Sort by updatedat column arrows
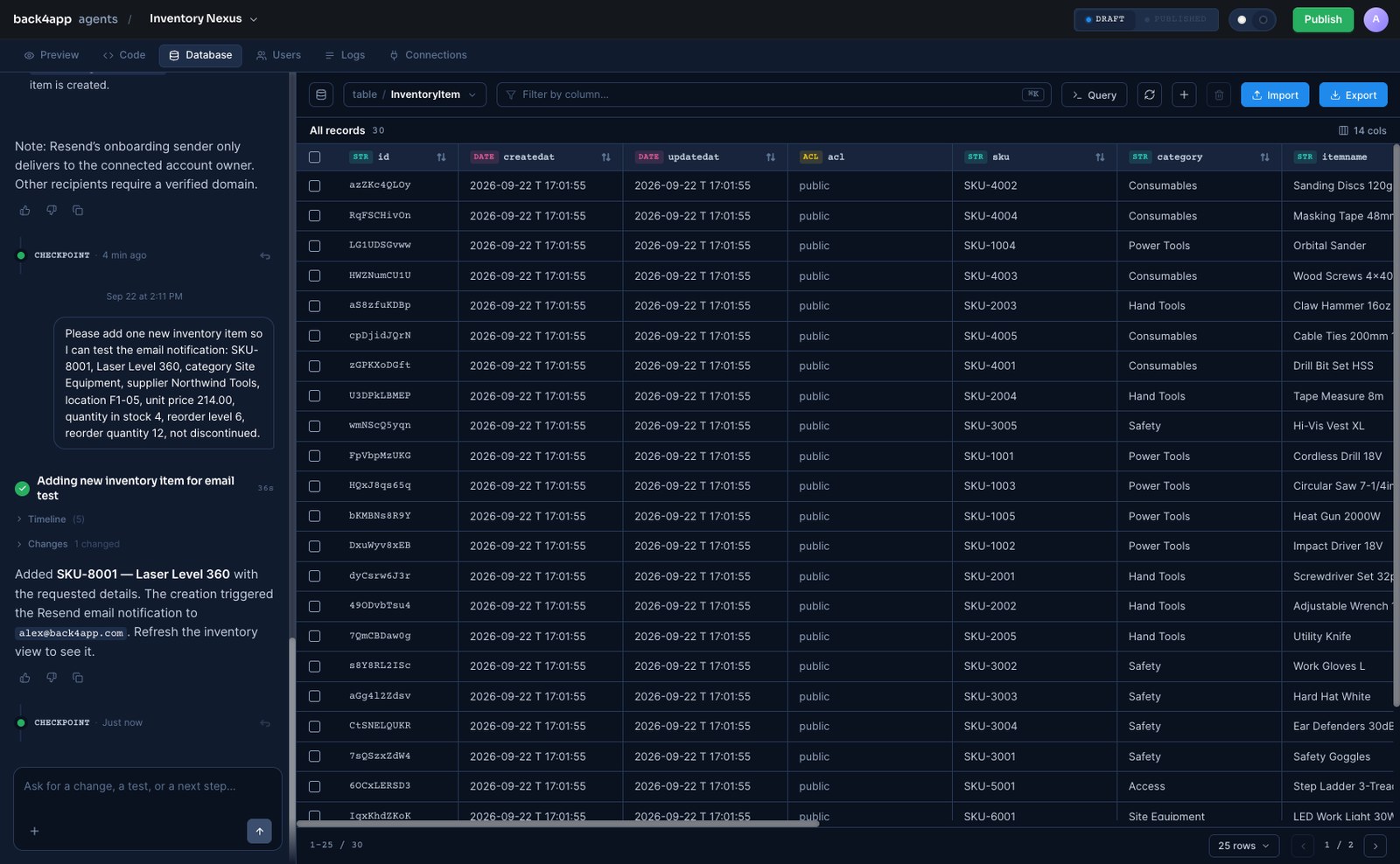1400x864 pixels. (x=771, y=157)
